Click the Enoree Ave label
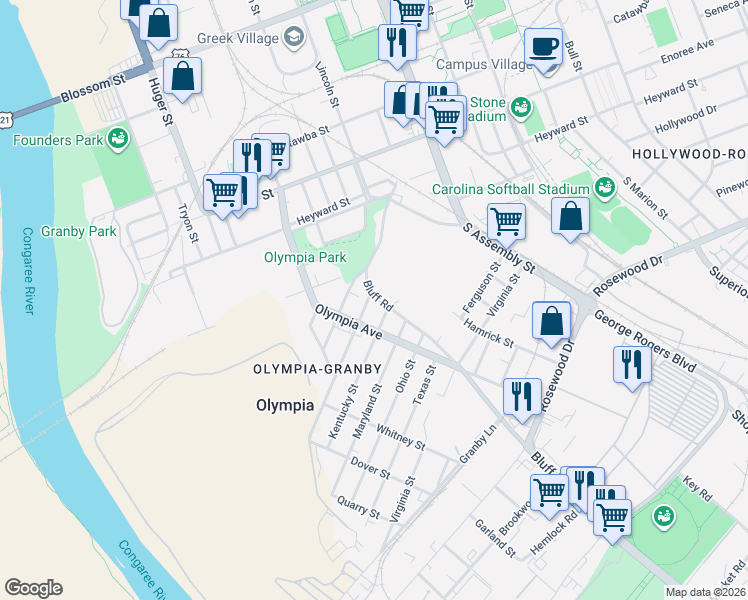This screenshot has width=748, height=600. [687, 52]
